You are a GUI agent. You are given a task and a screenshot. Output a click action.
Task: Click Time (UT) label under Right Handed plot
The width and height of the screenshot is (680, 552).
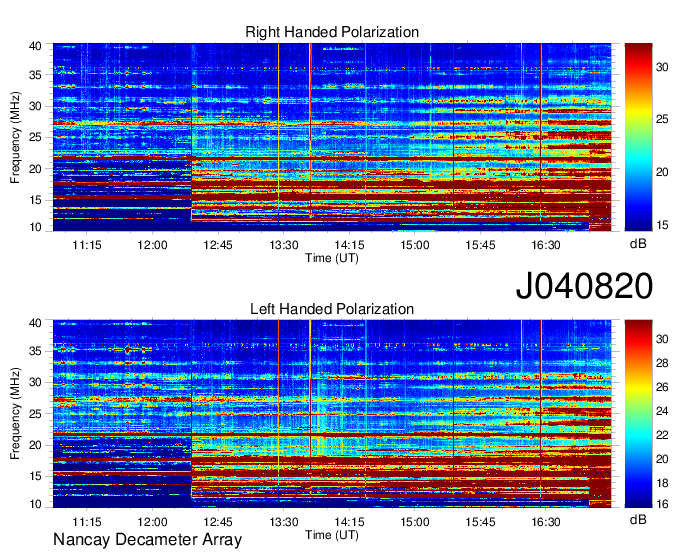pos(332,258)
